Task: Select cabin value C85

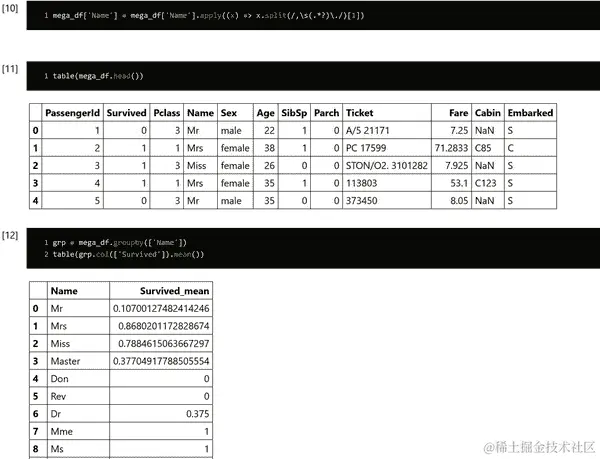Action: point(483,148)
